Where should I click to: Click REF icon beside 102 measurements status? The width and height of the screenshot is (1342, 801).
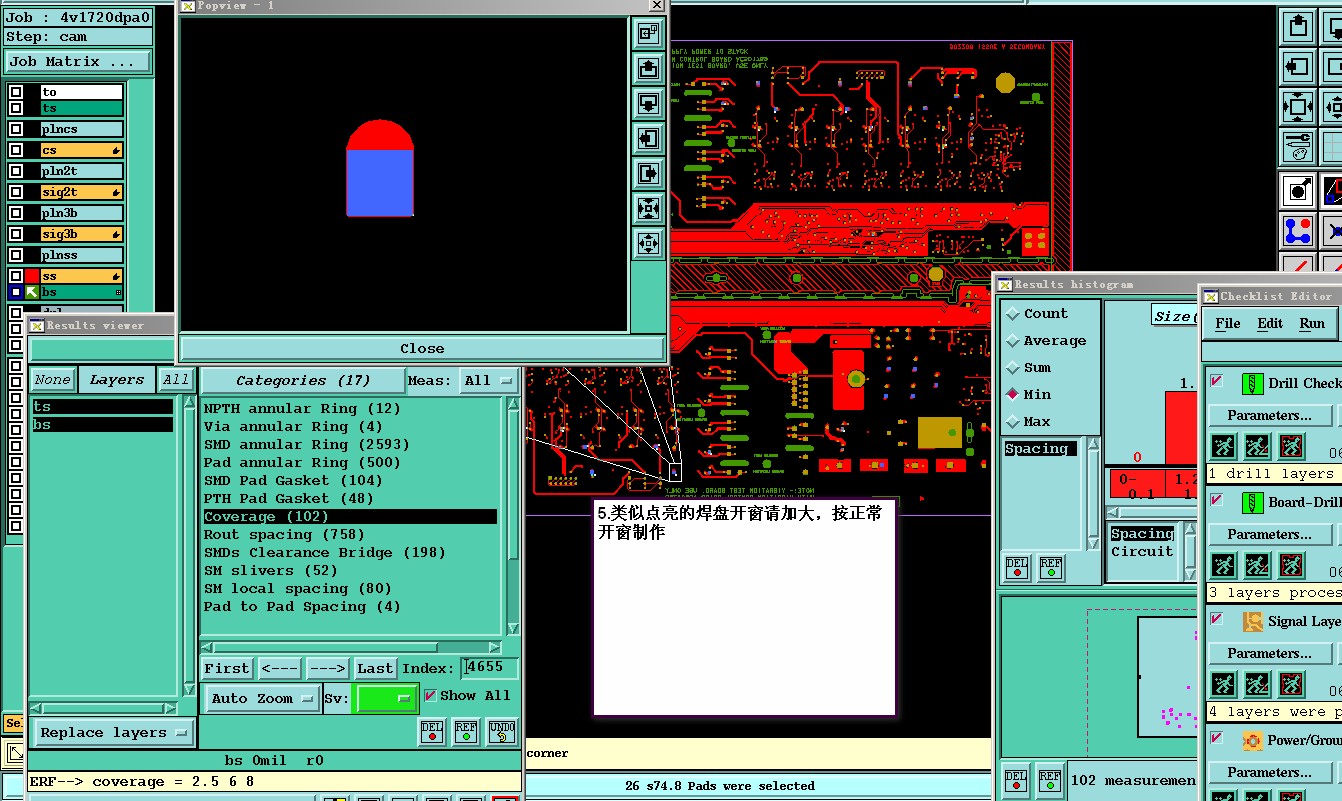1050,780
